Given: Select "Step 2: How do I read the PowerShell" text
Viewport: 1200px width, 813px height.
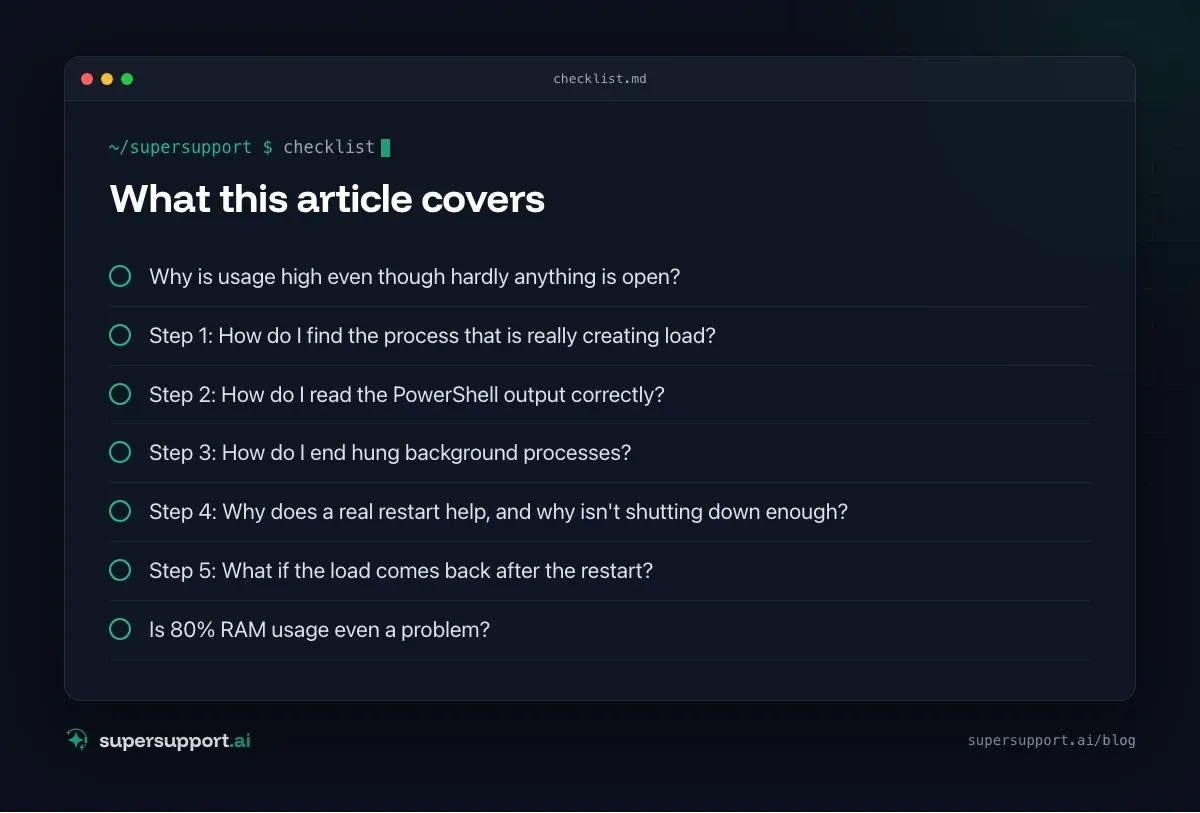Looking at the screenshot, I should pyautogui.click(x=407, y=394).
